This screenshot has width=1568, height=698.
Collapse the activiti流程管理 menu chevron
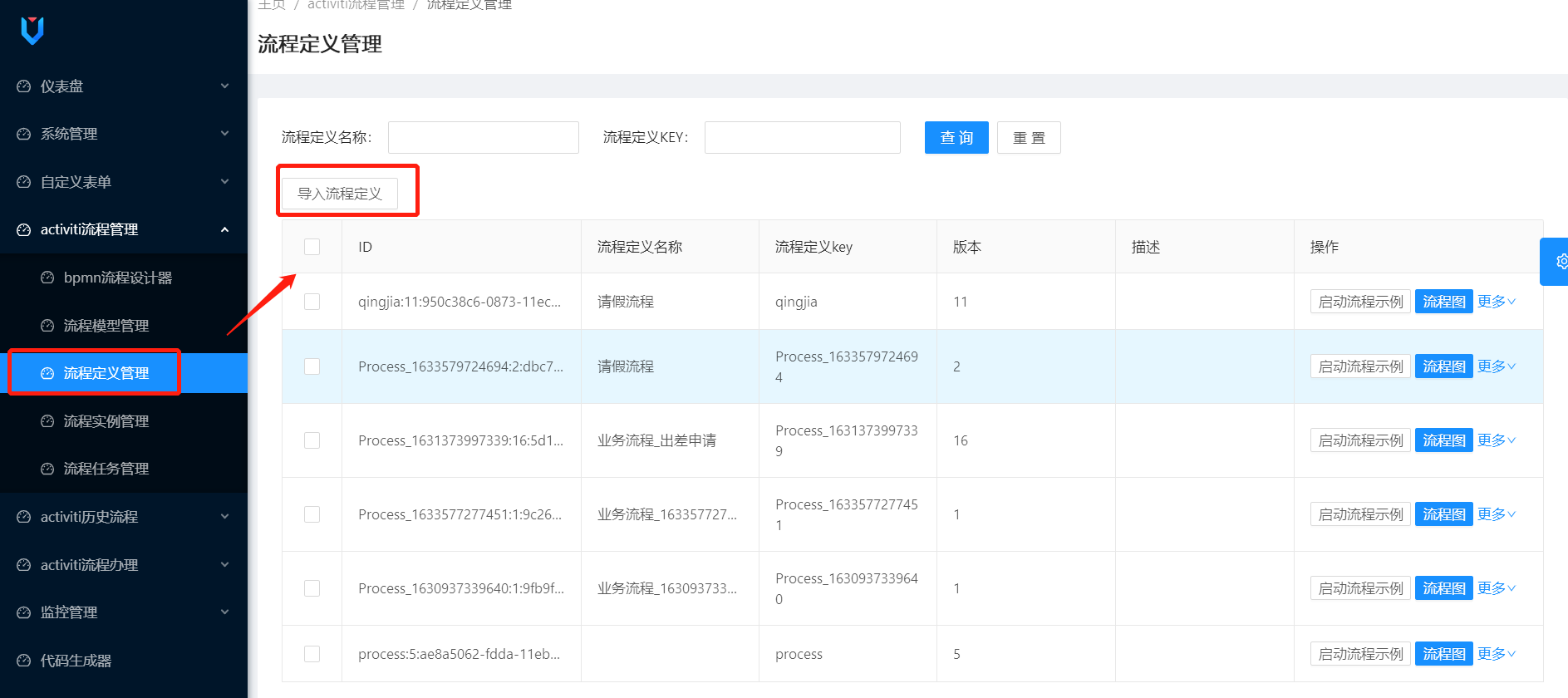click(224, 229)
